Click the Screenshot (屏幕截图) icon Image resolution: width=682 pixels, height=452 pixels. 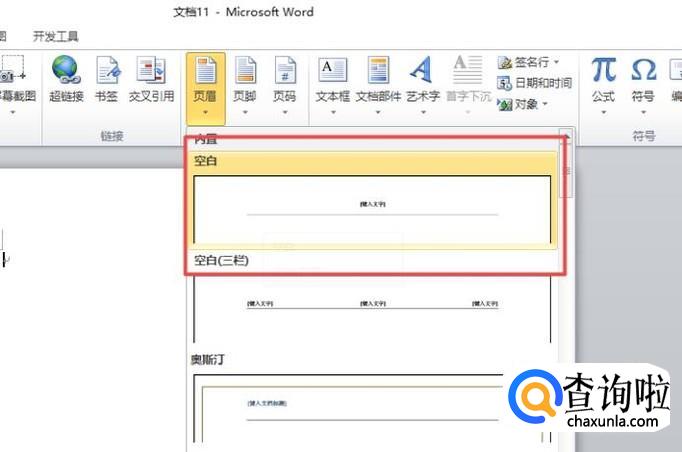[x=12, y=70]
